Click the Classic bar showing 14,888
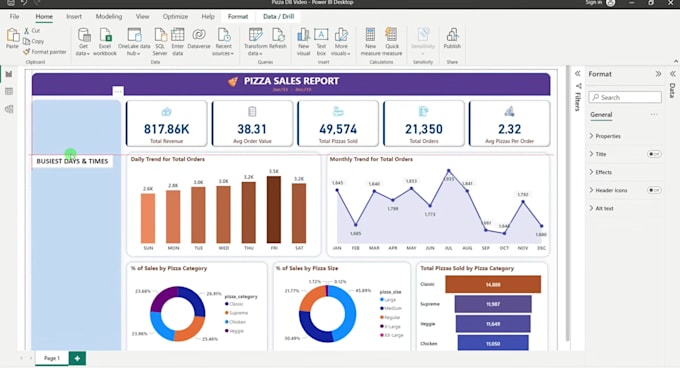 click(x=493, y=284)
